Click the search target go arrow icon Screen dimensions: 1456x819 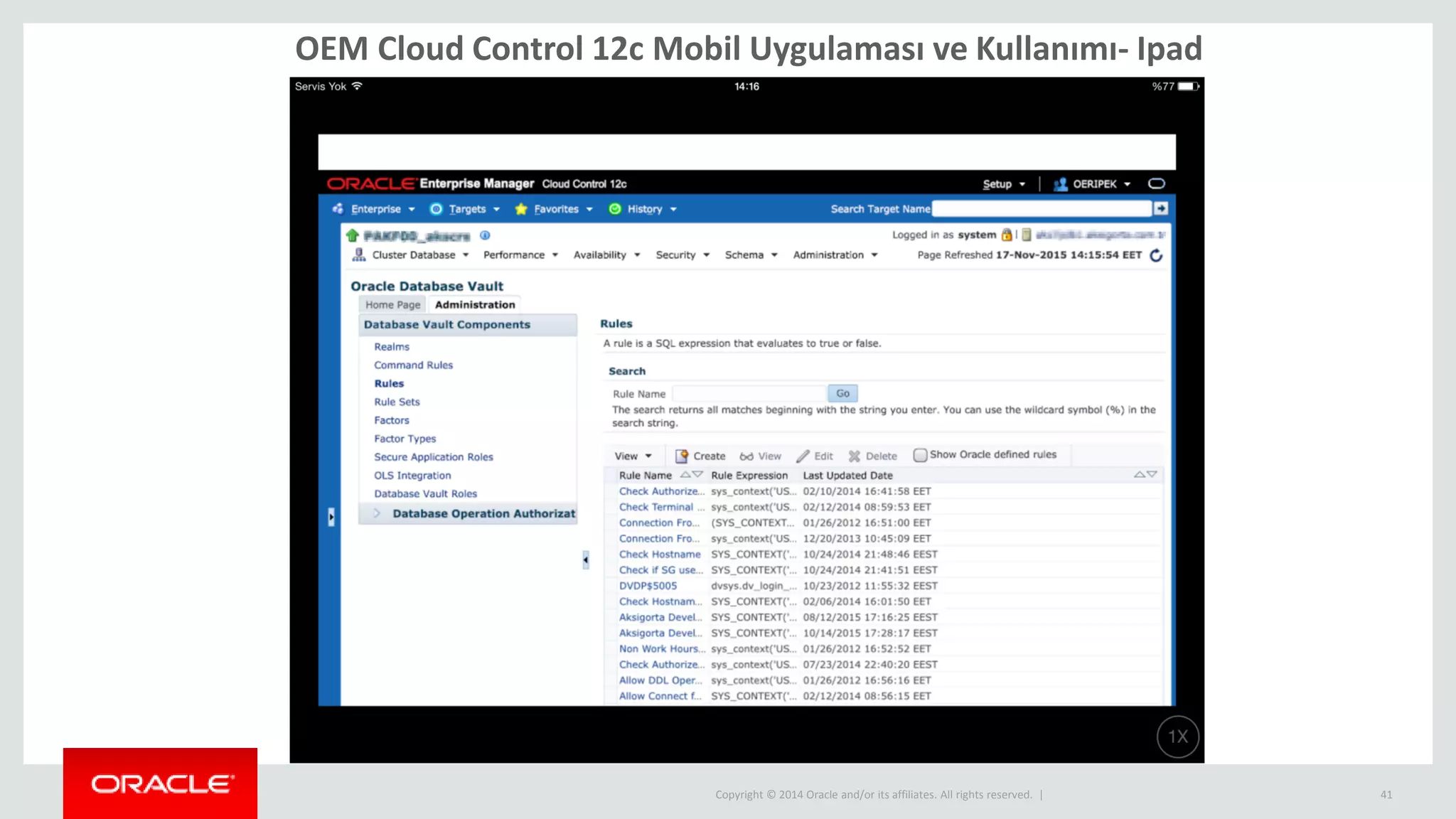1161,208
